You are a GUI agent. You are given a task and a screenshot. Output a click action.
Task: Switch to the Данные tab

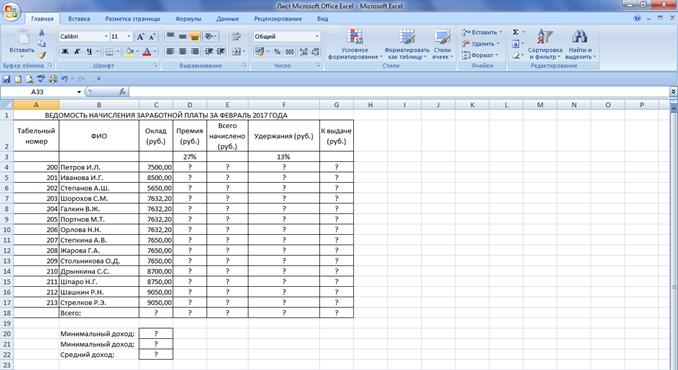(227, 19)
